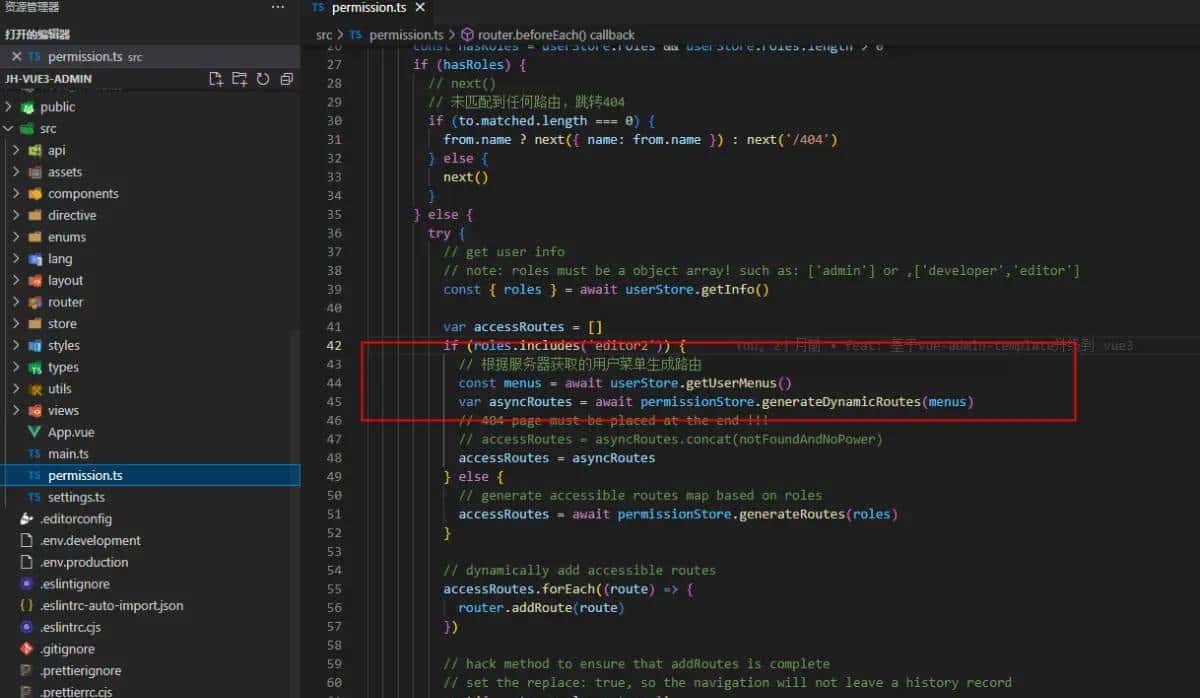Expand the public folder
The height and width of the screenshot is (698, 1200).
click(x=57, y=107)
